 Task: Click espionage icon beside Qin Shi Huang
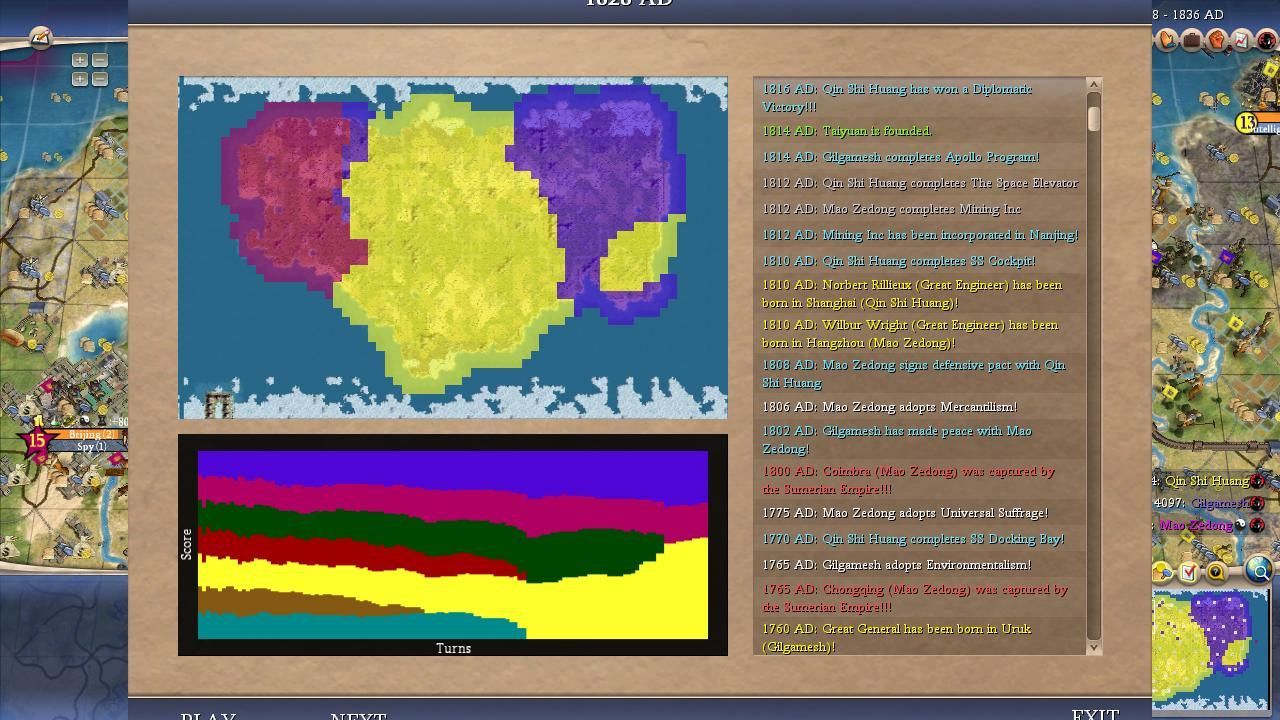(1258, 481)
